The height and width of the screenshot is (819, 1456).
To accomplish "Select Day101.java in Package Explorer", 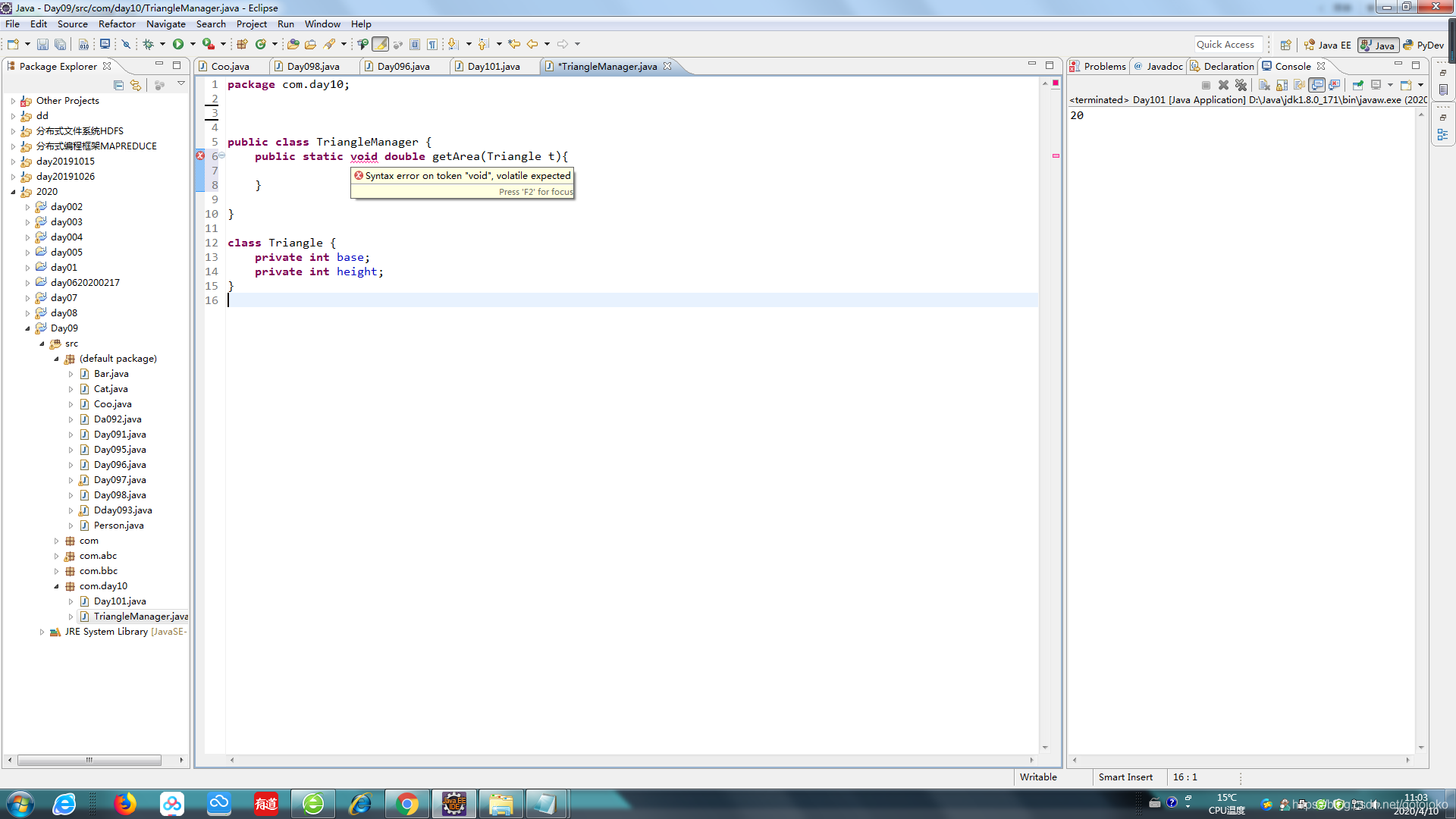I will 120,601.
